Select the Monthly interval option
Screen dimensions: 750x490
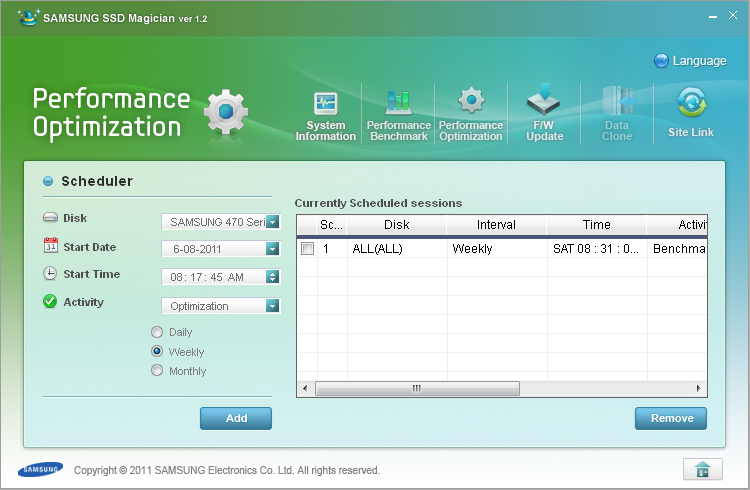pyautogui.click(x=178, y=371)
